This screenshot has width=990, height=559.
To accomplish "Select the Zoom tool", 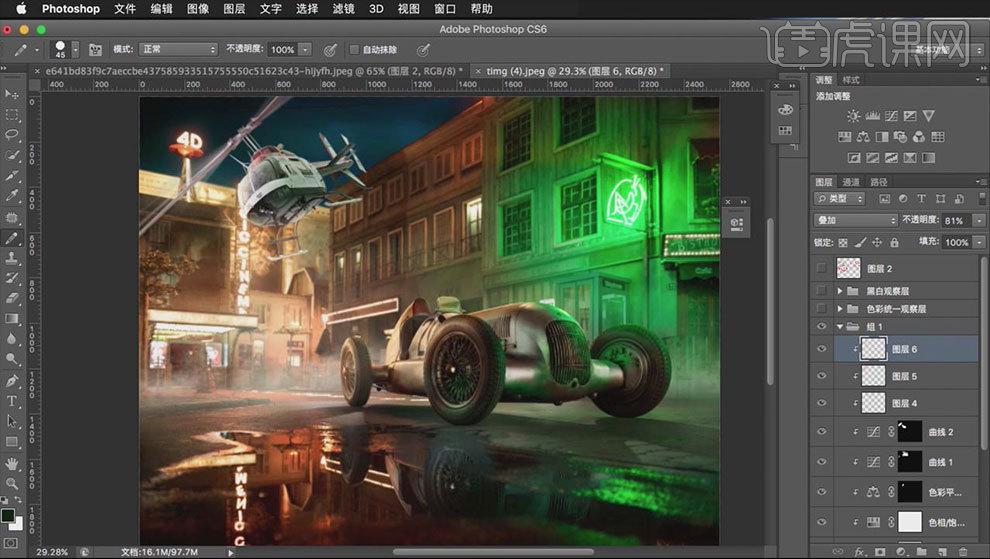I will coord(11,484).
